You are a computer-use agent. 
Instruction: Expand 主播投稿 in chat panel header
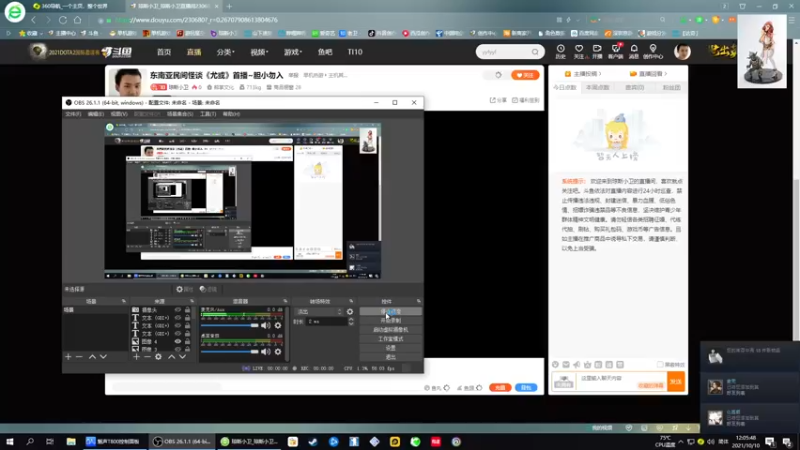point(583,74)
